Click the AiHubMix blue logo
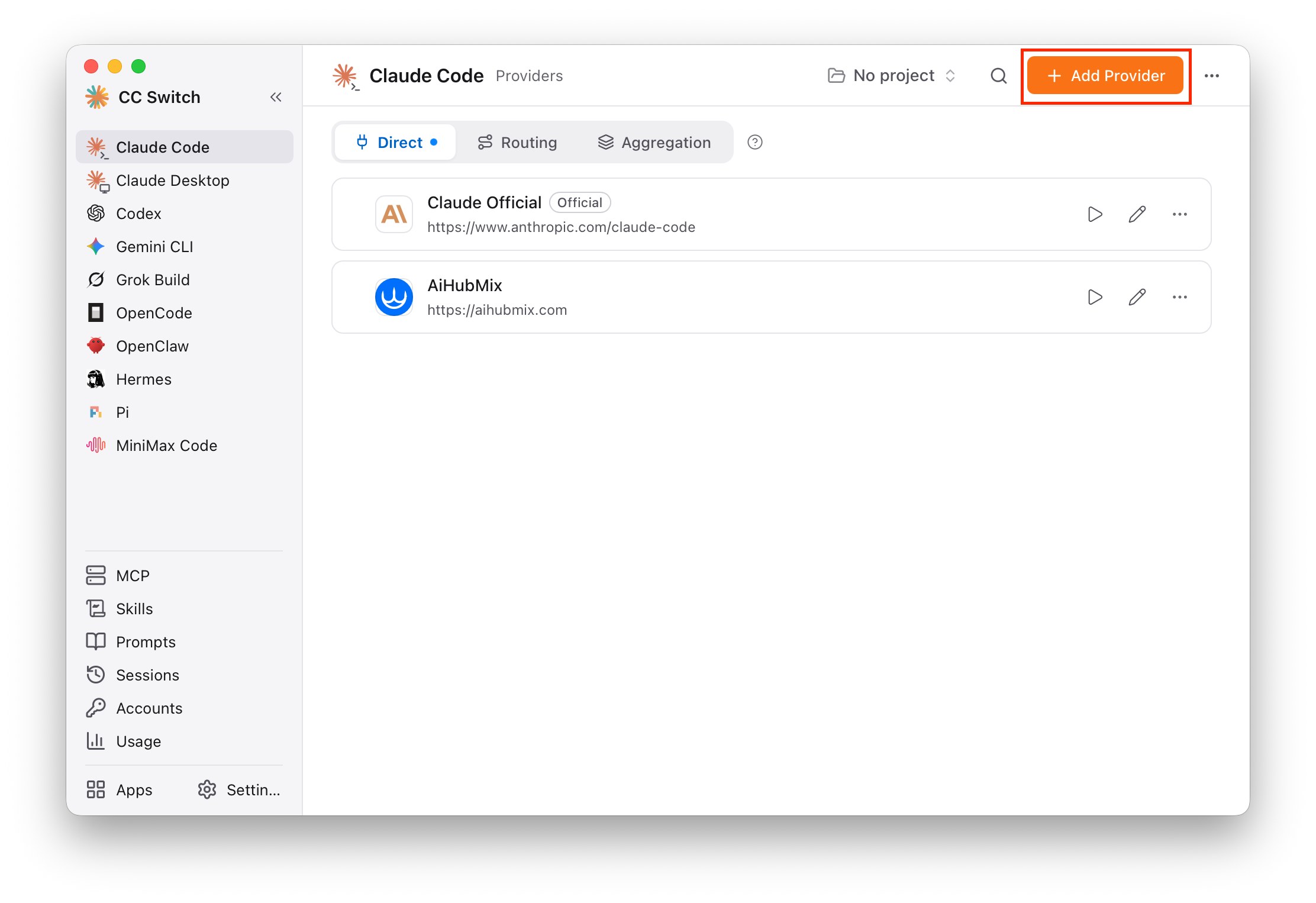Viewport: 1316px width, 903px height. click(394, 297)
